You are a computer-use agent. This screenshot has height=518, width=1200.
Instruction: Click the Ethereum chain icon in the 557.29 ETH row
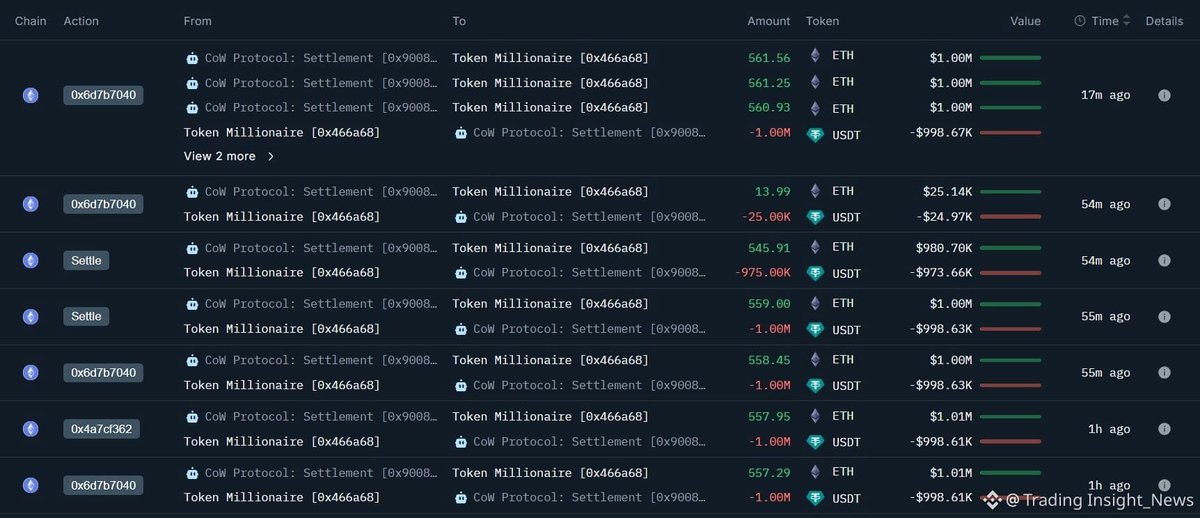(30, 485)
